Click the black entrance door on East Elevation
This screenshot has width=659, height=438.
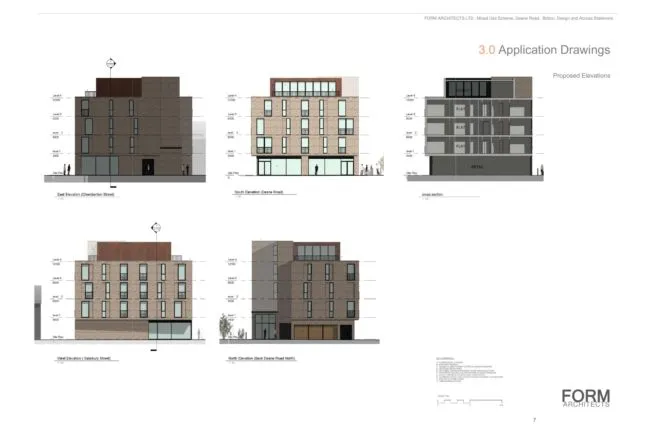[148, 167]
